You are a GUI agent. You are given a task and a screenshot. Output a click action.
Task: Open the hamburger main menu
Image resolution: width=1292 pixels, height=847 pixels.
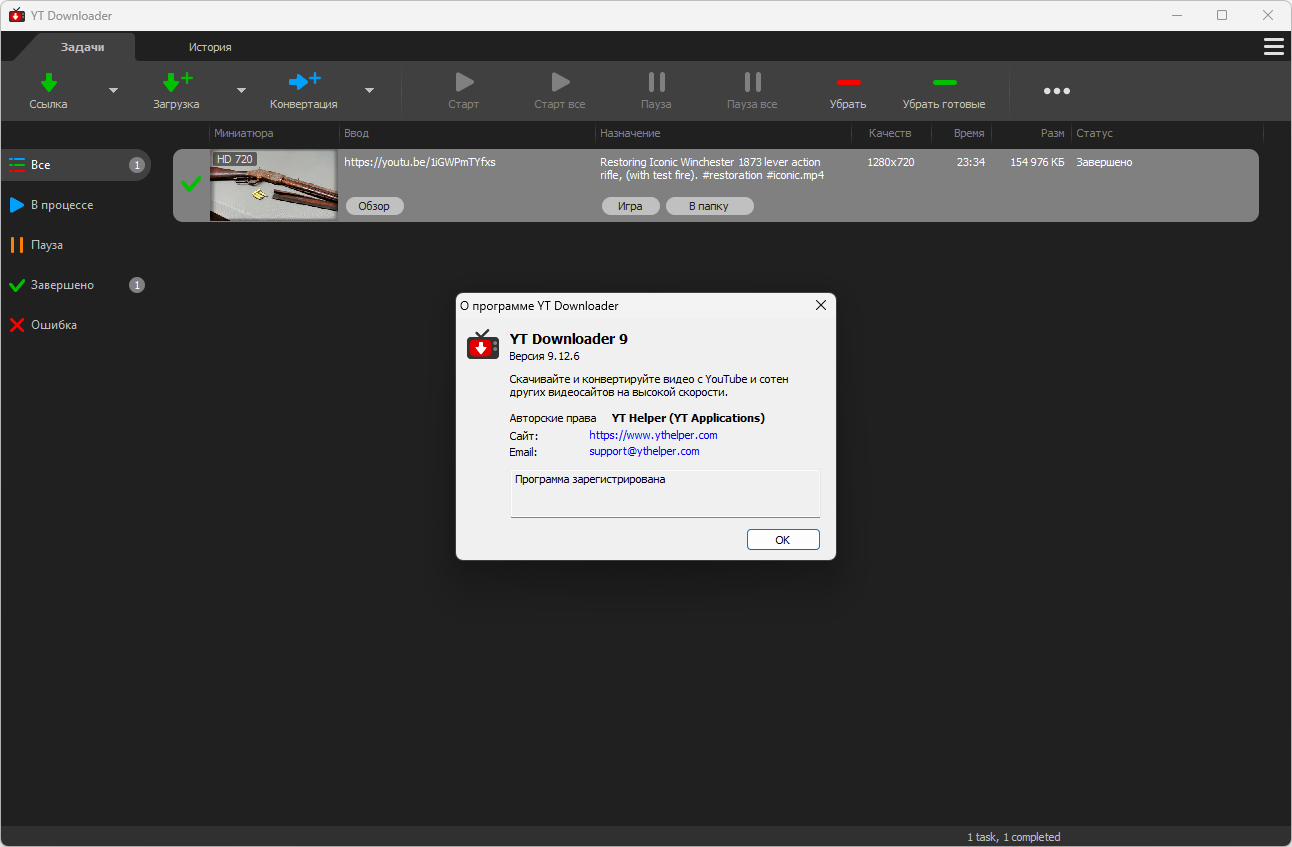[1274, 47]
